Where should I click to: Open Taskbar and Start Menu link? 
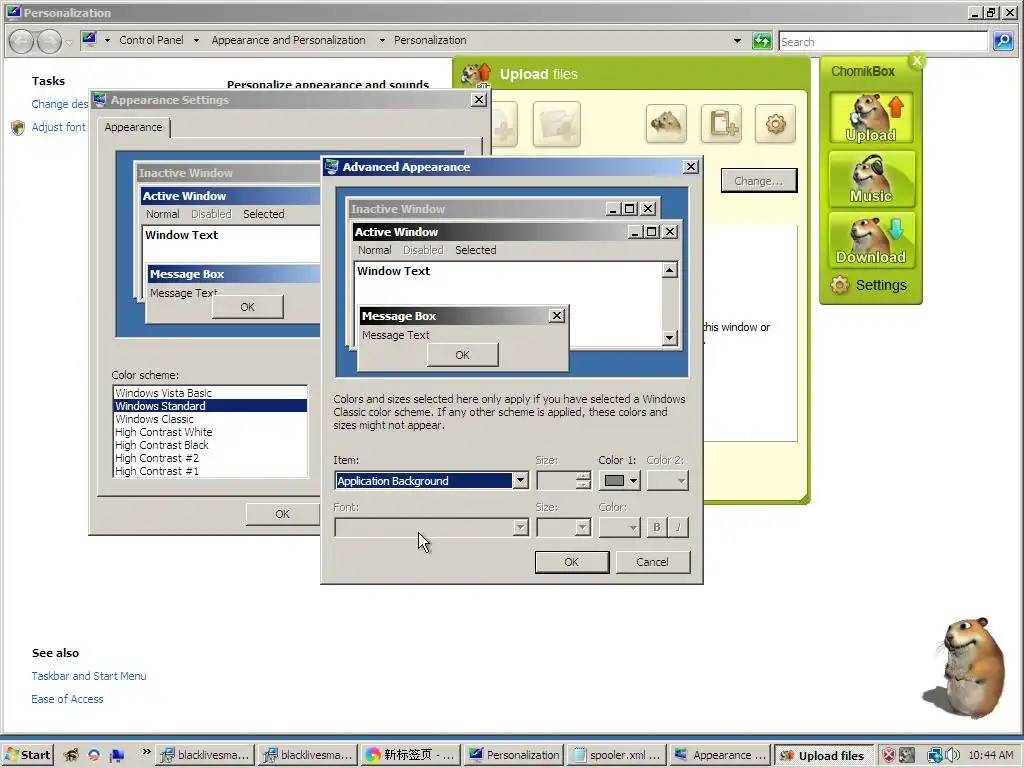[x=89, y=676]
